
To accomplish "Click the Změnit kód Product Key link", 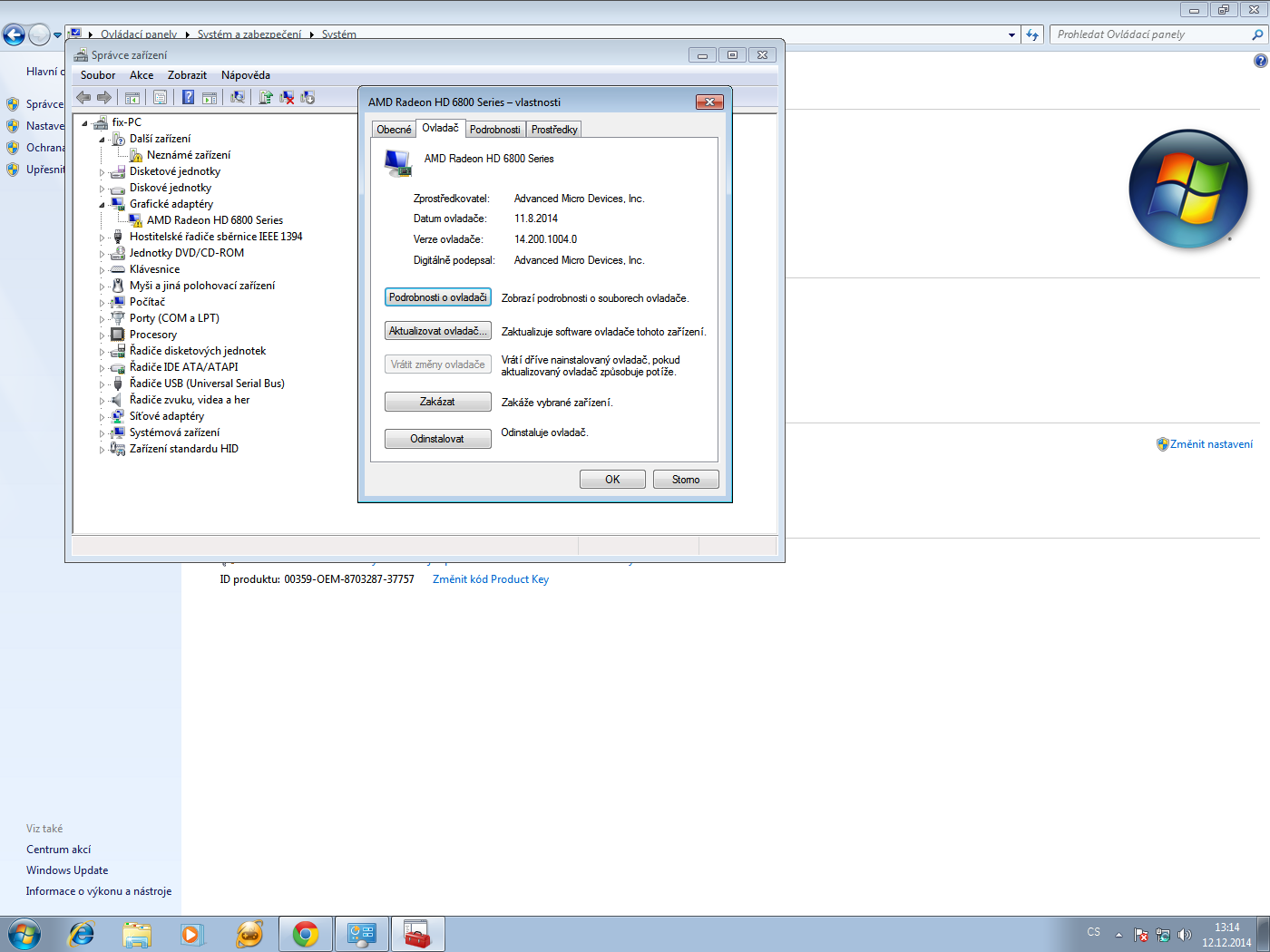I will point(491,579).
